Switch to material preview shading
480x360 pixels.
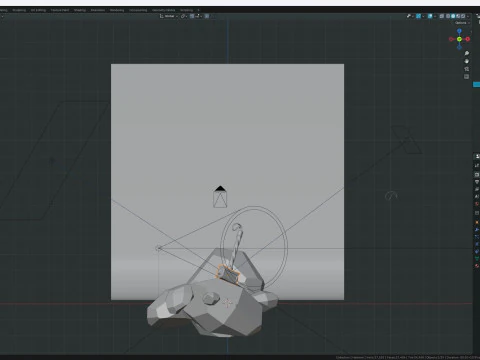(458, 16)
